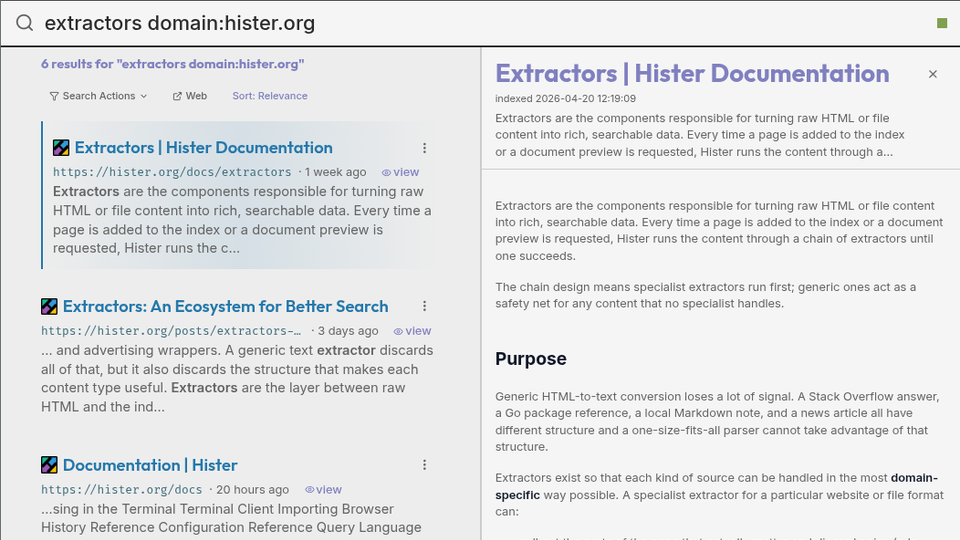Click the Web external link button
Image resolution: width=960 pixels, height=540 pixels.
click(190, 96)
